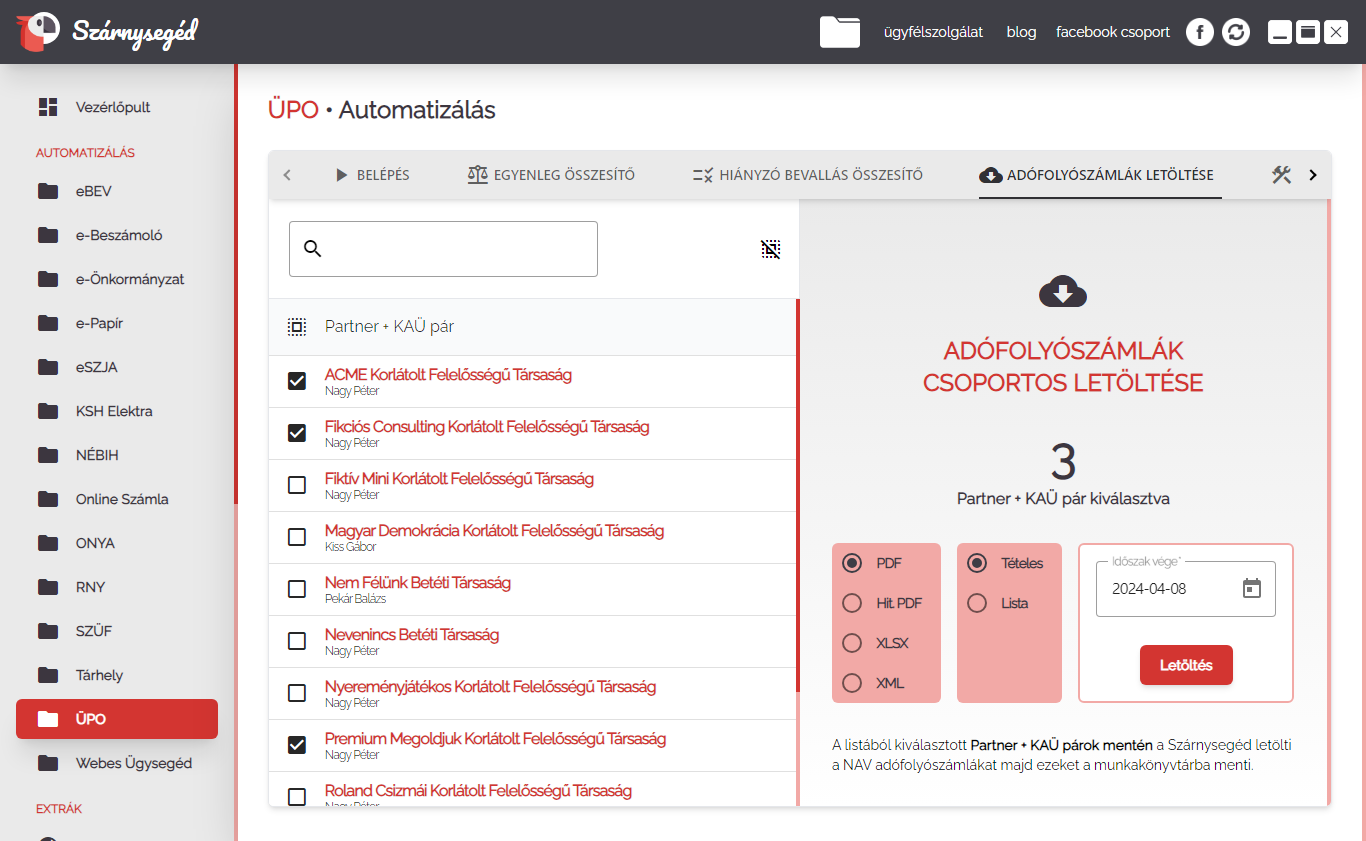Click the deselect all icon beside search
1366x841 pixels.
770,249
